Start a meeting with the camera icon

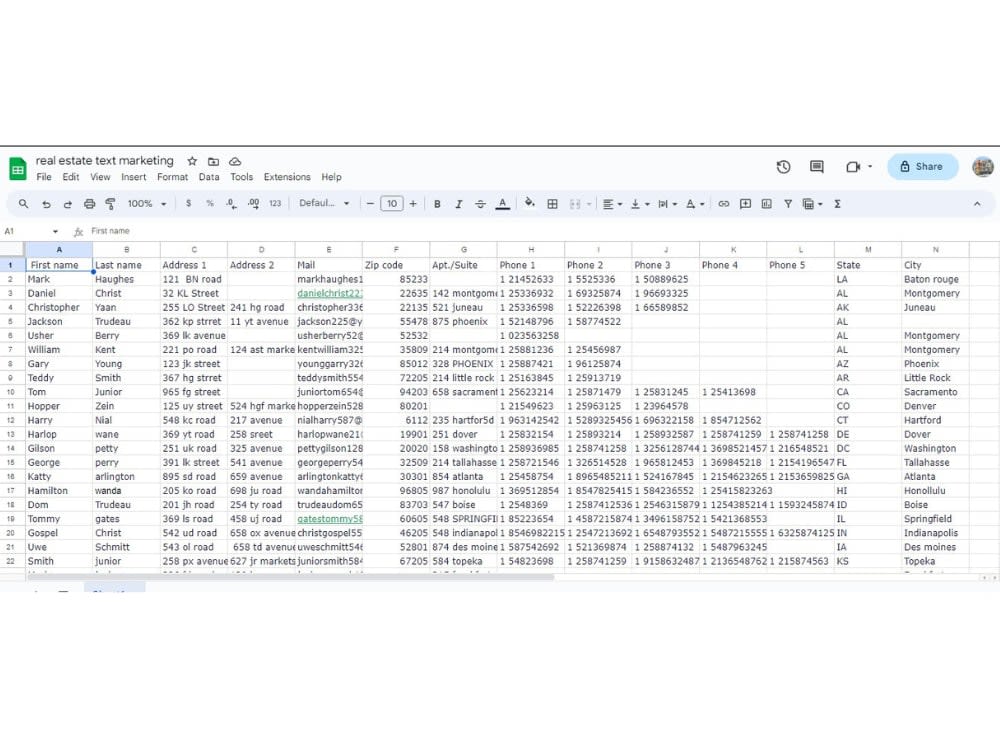[853, 166]
